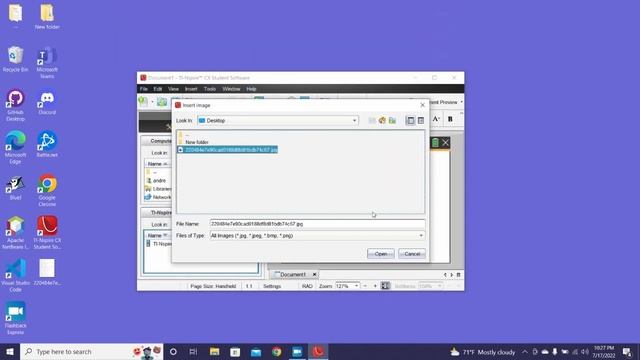
Task: Open the Windows Start menu
Action: [10, 351]
